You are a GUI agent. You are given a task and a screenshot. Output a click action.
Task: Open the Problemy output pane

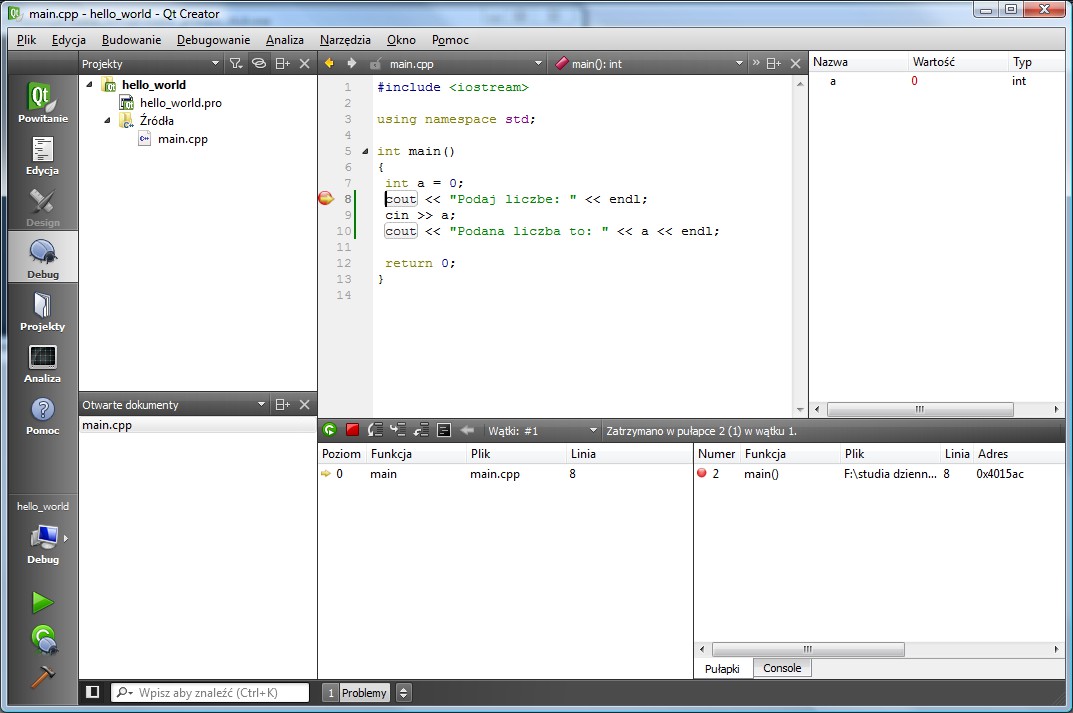pyautogui.click(x=356, y=692)
